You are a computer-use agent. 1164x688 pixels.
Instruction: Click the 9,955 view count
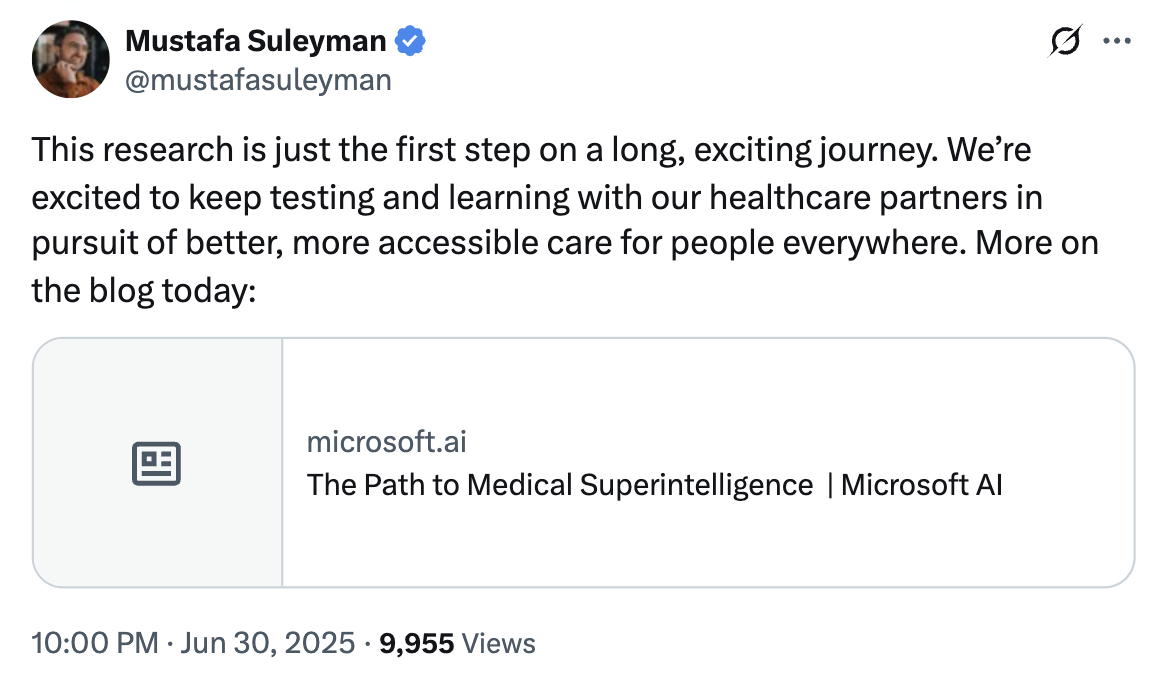(416, 643)
